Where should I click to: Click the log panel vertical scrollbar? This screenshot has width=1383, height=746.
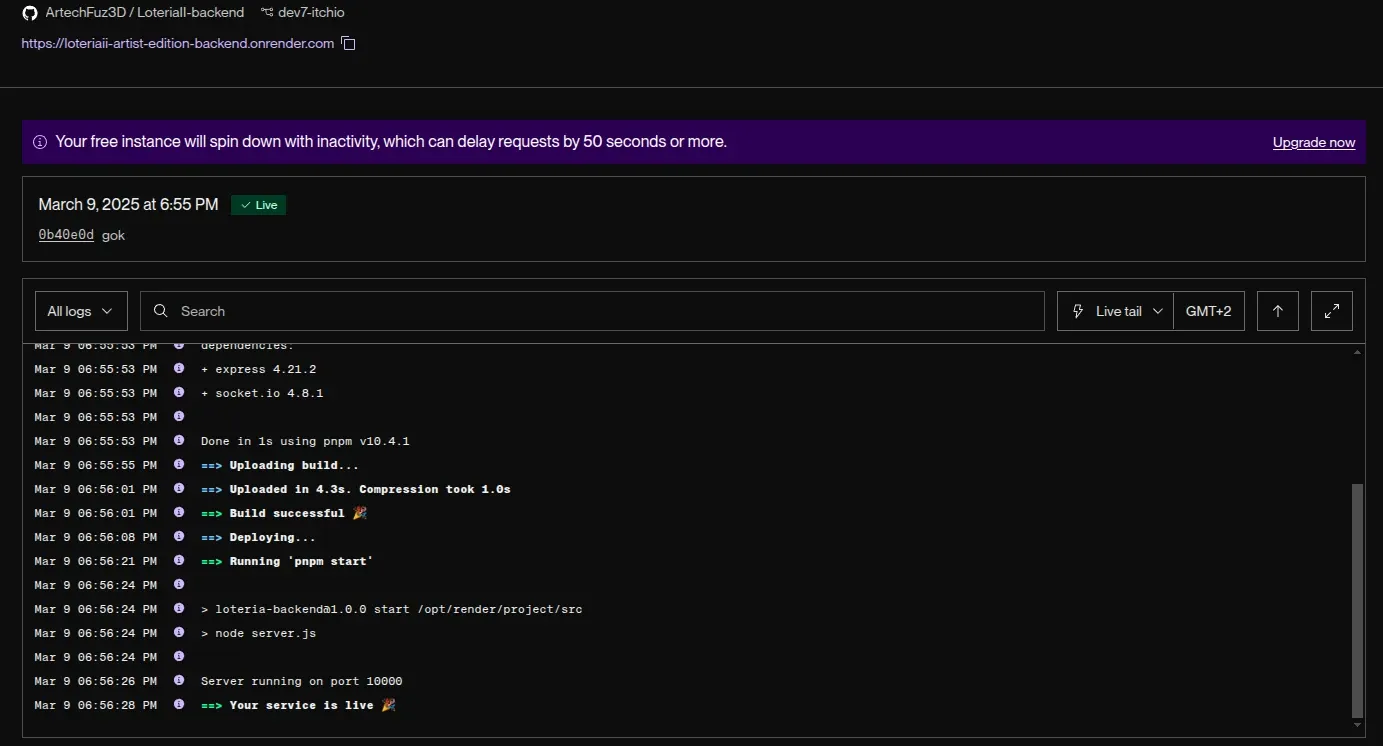click(1357, 600)
